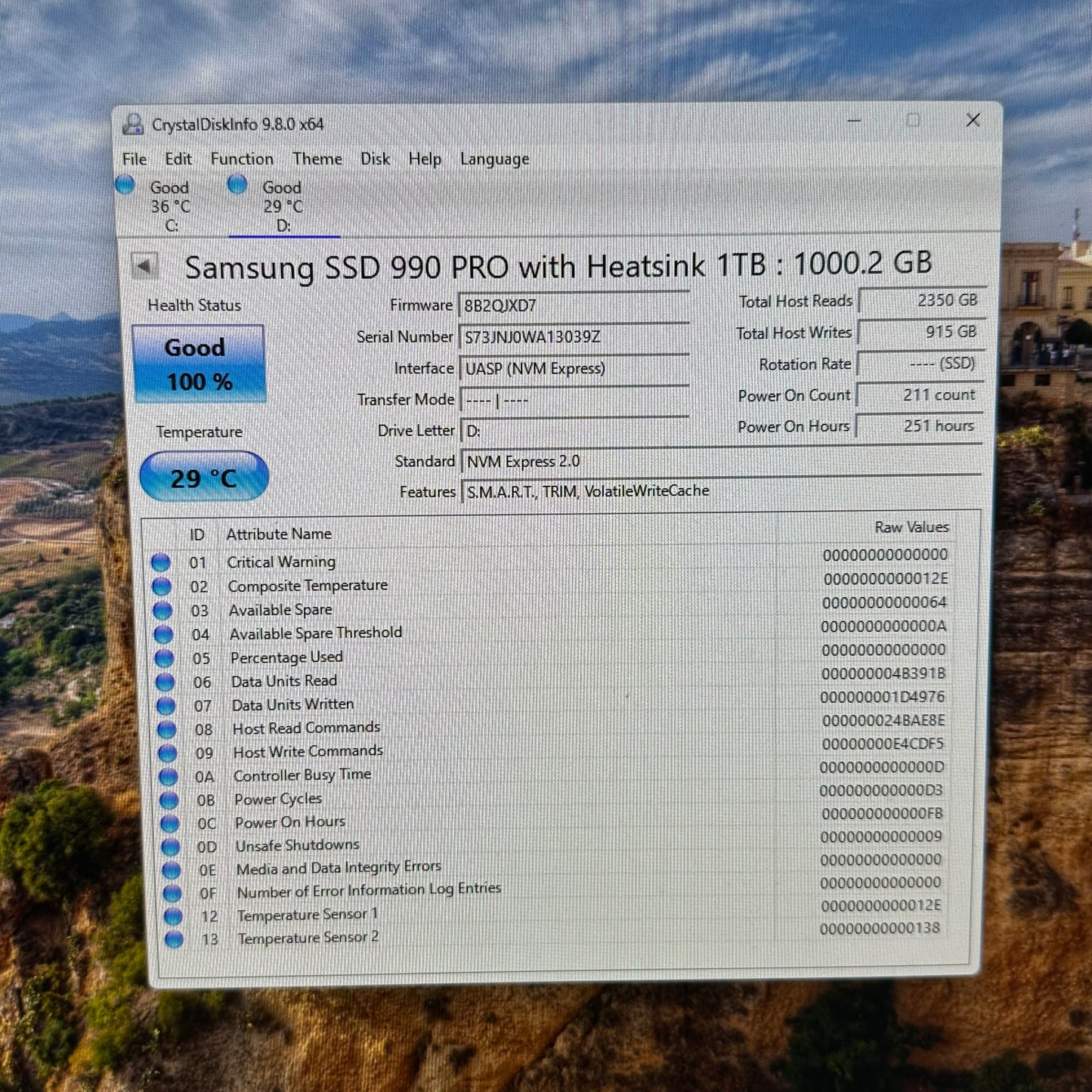Select the Composite Temperature attribute name
Image resolution: width=1092 pixels, height=1092 pixels.
[x=308, y=586]
